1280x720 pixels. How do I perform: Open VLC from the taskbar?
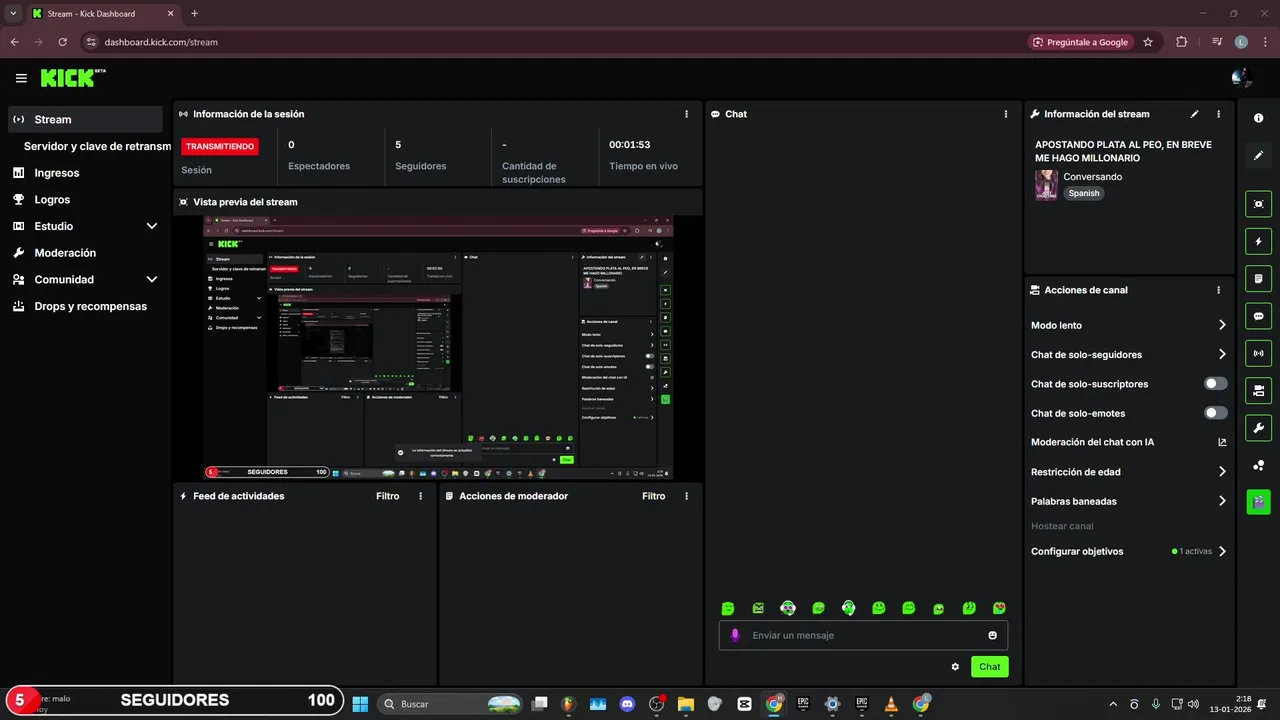point(891,704)
